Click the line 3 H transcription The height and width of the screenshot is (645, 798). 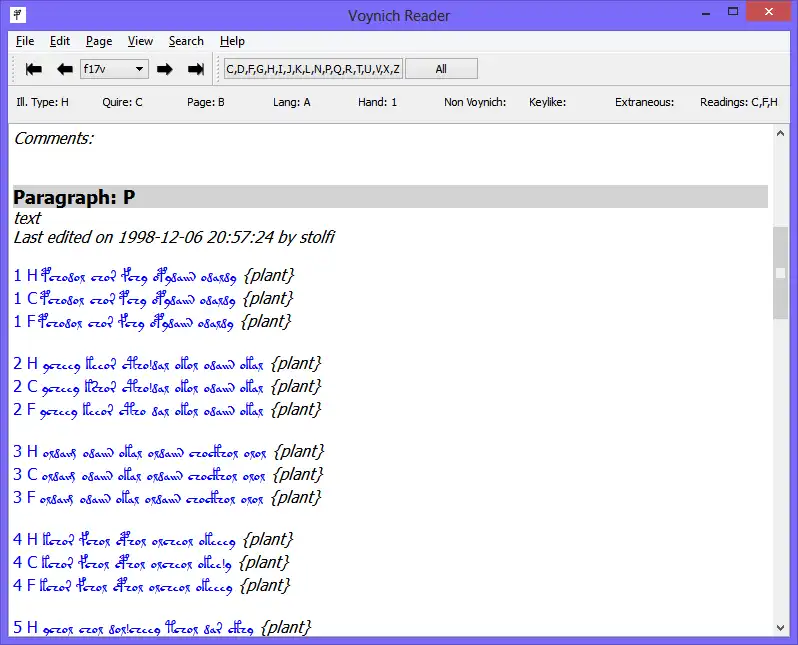[169, 452]
